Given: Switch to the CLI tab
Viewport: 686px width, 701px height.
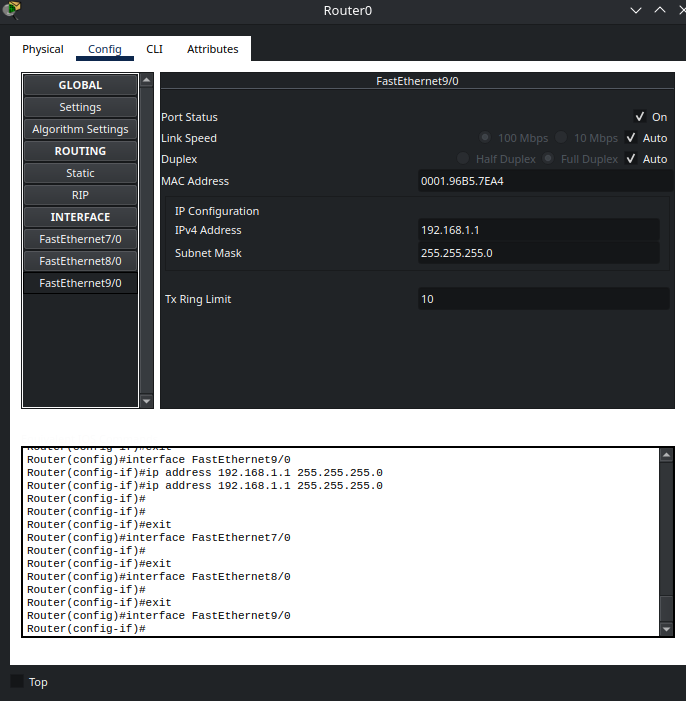Looking at the screenshot, I should coord(154,49).
